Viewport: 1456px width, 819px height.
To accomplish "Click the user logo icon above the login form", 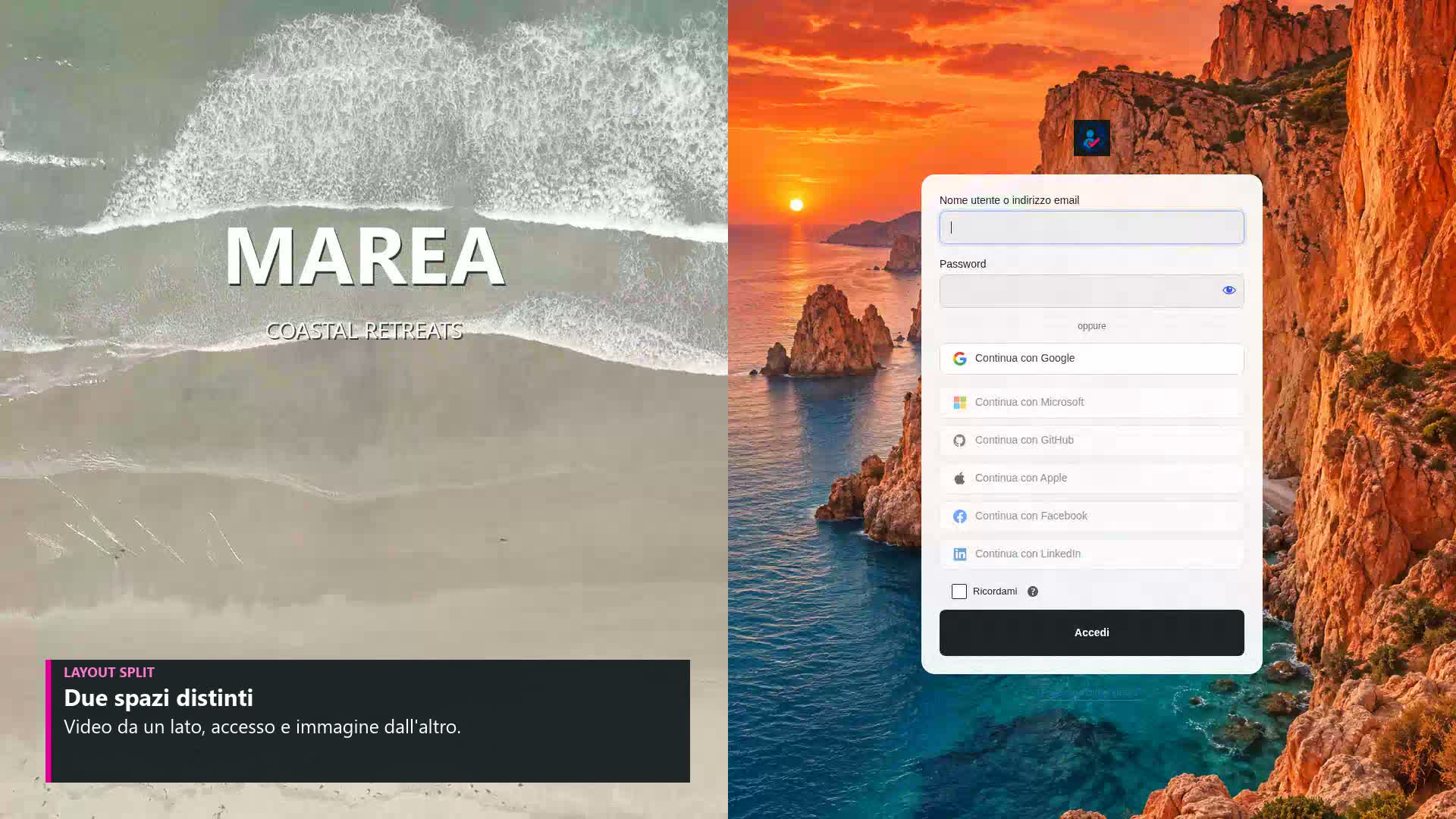I will (1091, 138).
